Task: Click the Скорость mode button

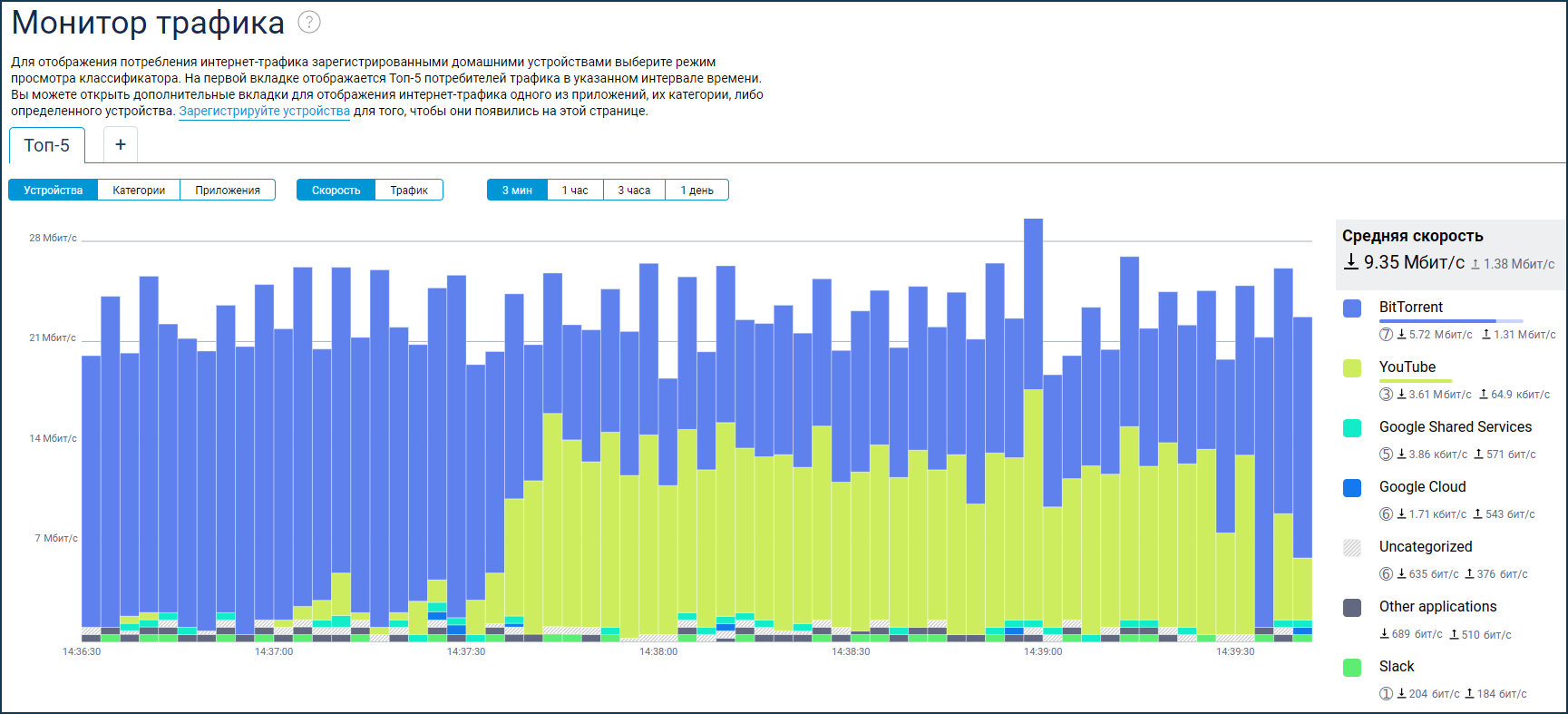Action: [x=336, y=191]
